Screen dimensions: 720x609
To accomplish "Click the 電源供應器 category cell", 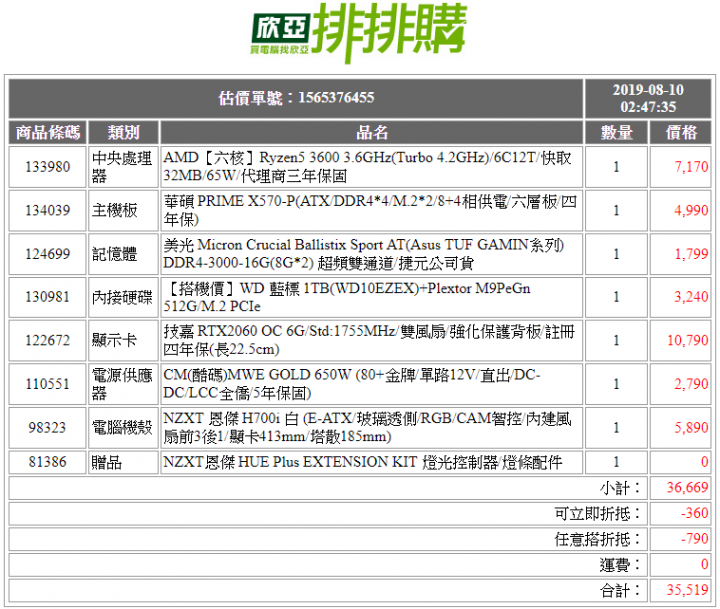I will pos(123,384).
